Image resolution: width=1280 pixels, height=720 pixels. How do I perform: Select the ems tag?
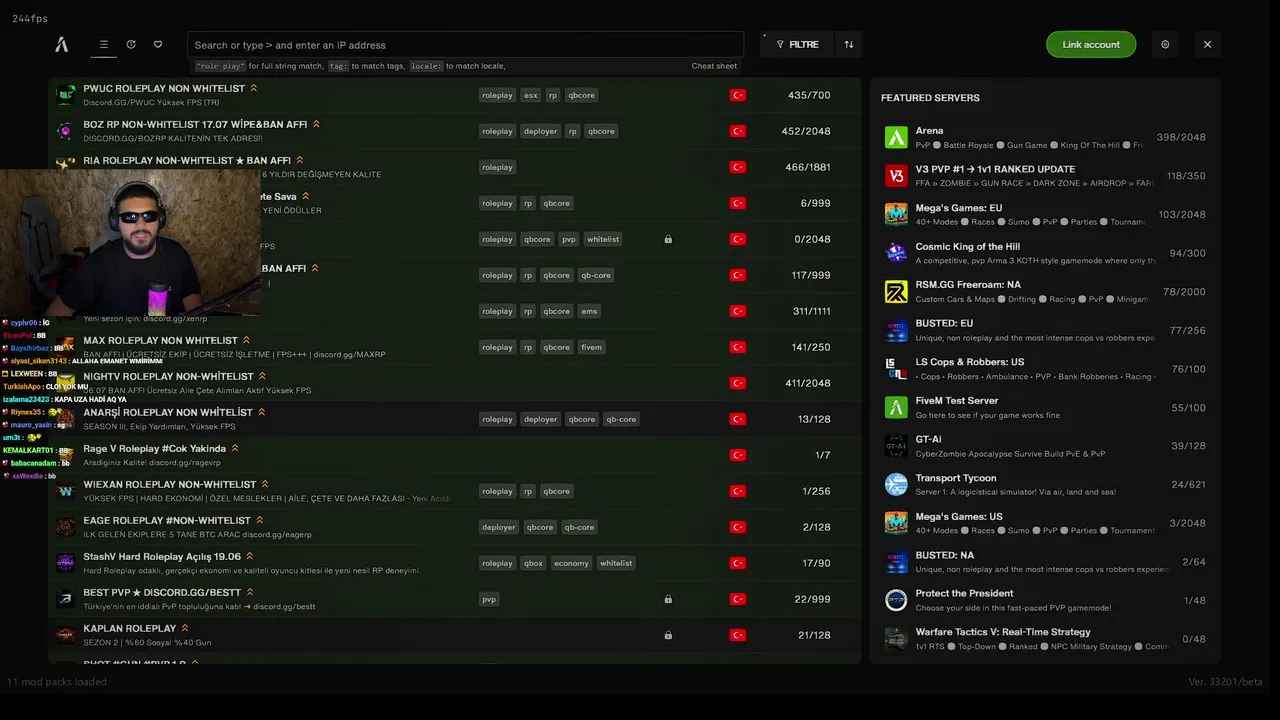pos(589,311)
